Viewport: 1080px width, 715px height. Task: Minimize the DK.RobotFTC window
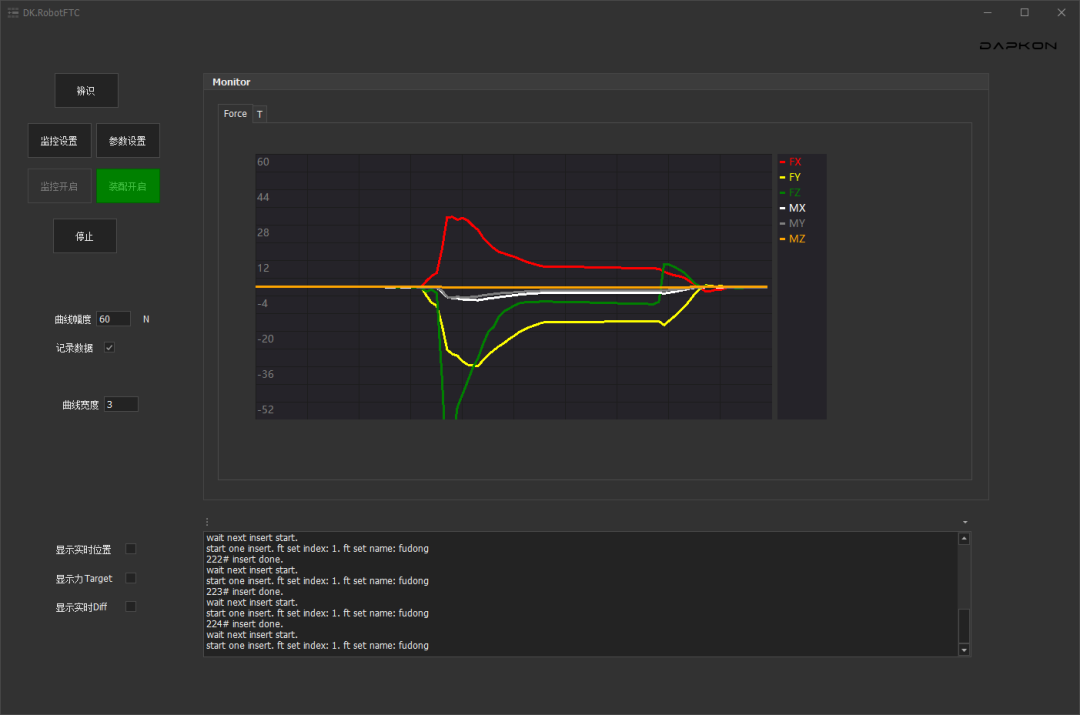(988, 12)
